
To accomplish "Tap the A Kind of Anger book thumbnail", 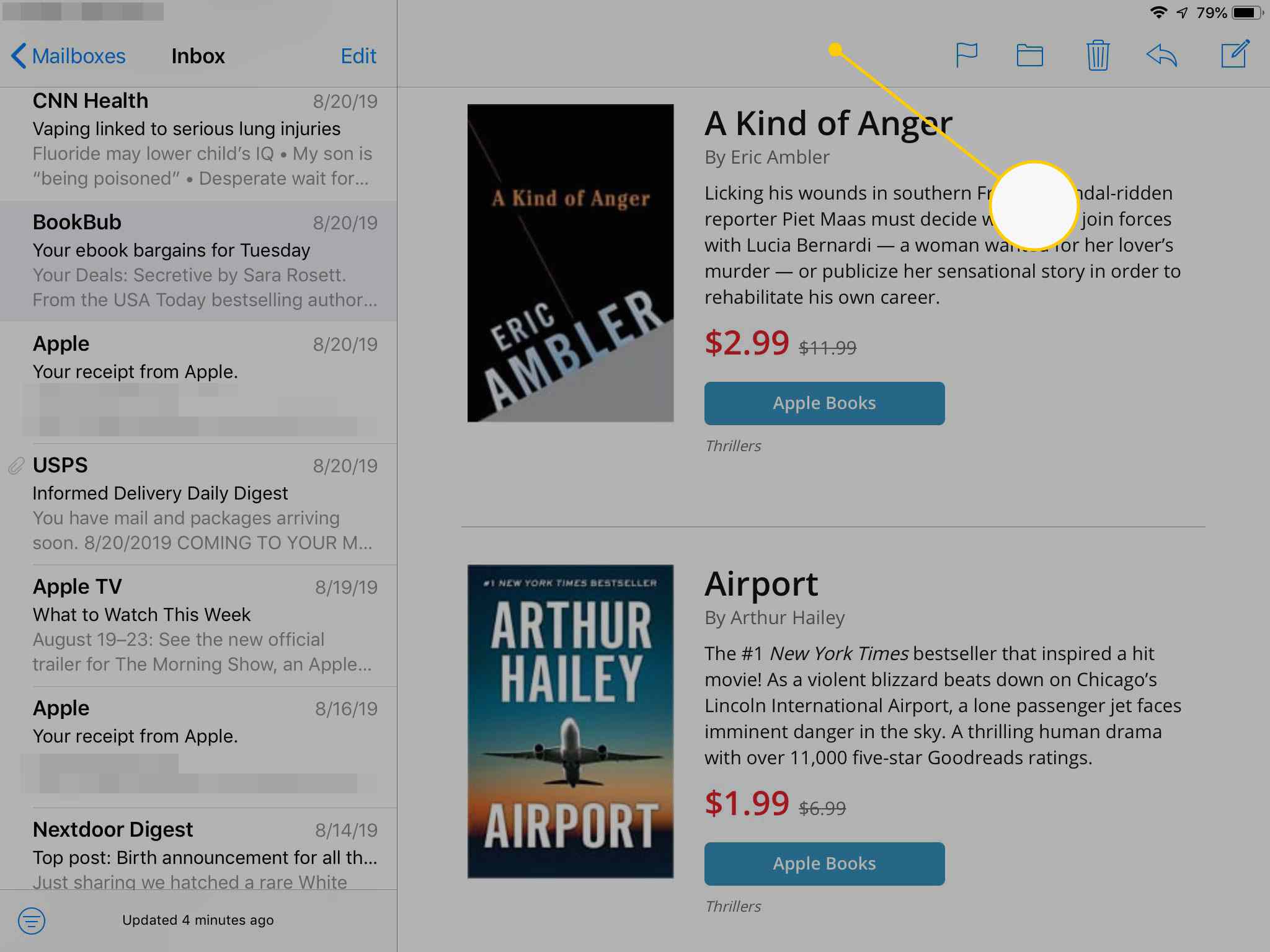I will click(x=570, y=262).
